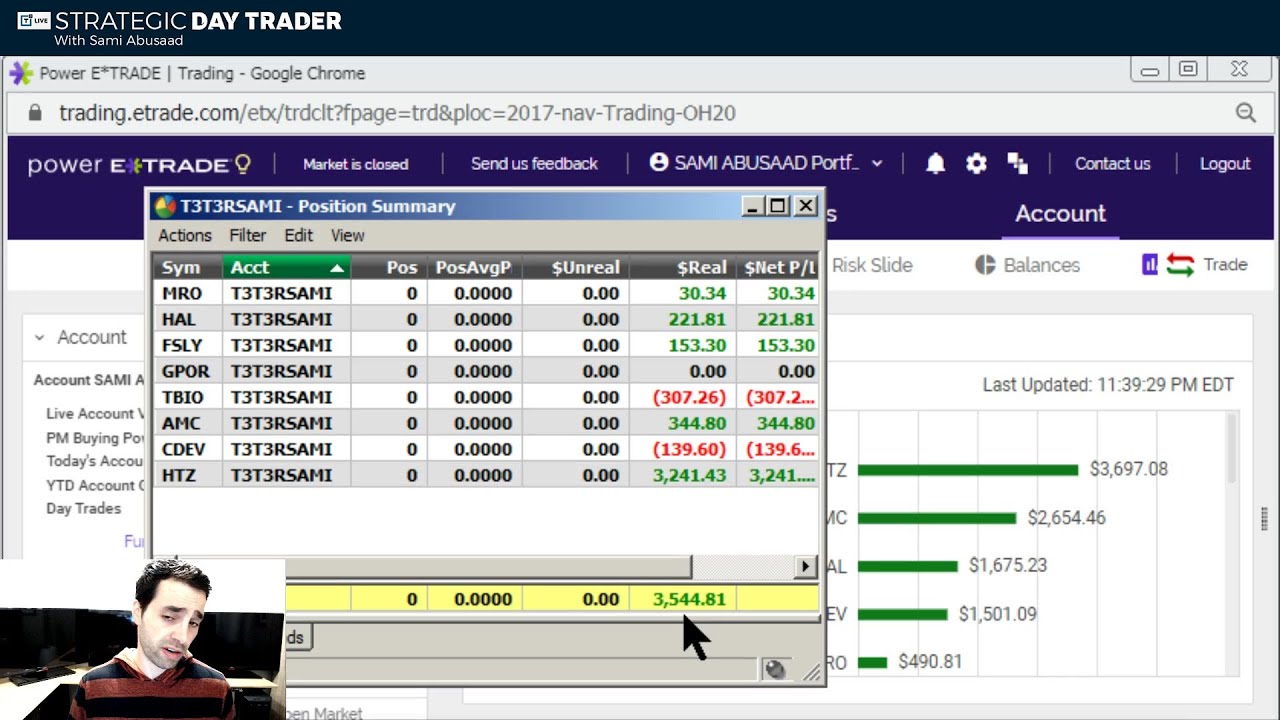Click the Trade arrows icon
Screen dimensions: 1280x720
click(1180, 265)
